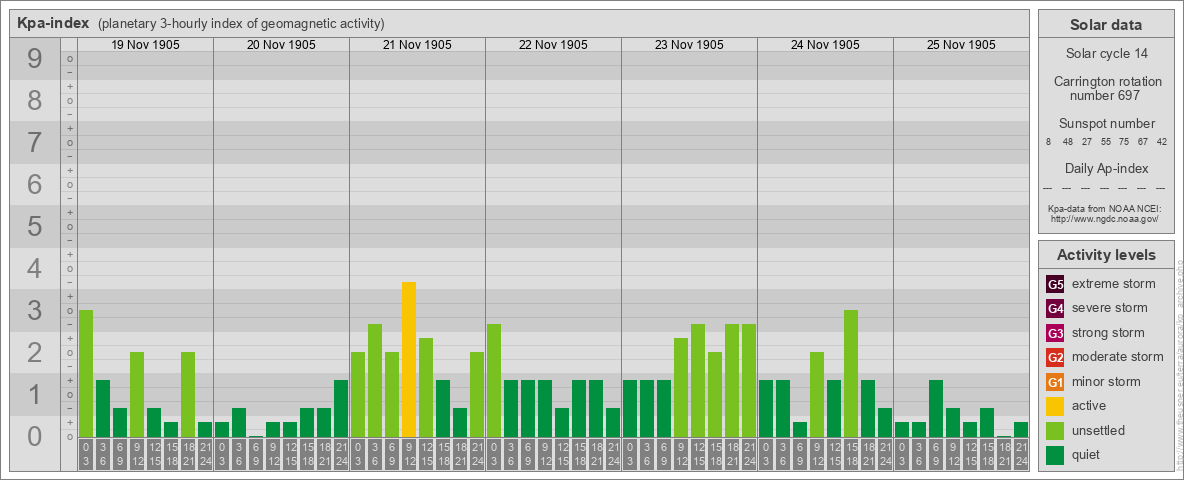This screenshot has width=1184, height=480.
Task: Select the '20 Nov 1905' date header
Action: (282, 45)
